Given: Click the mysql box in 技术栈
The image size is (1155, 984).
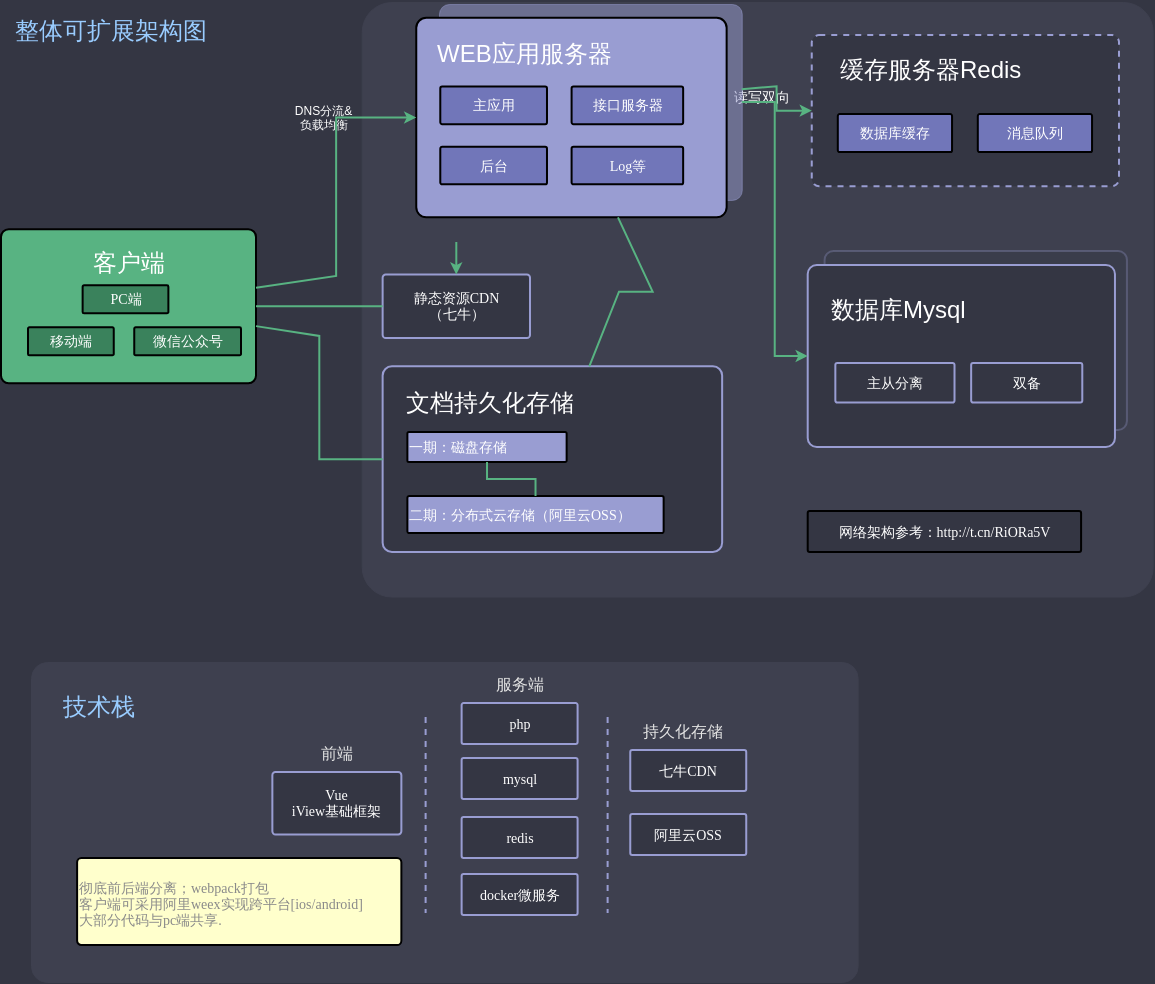Looking at the screenshot, I should [x=519, y=779].
